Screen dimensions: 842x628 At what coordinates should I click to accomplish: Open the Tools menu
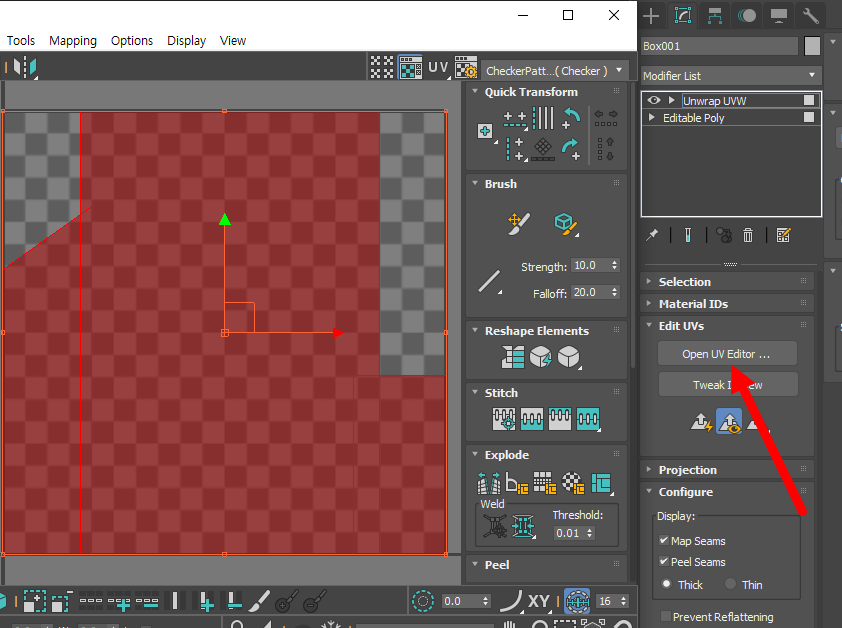(x=20, y=40)
